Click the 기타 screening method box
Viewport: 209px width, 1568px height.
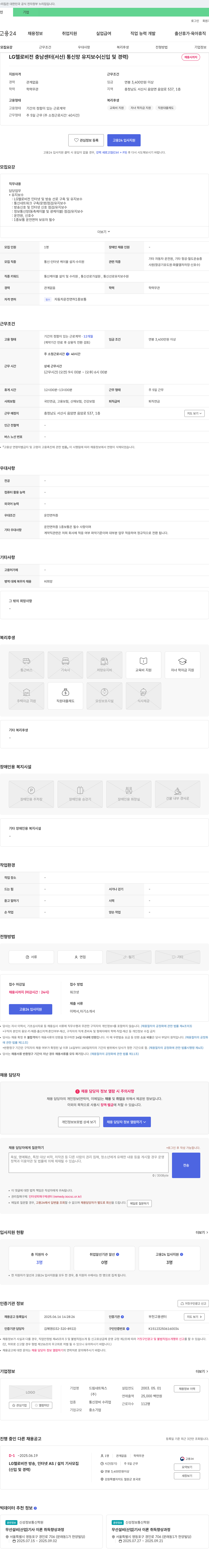(177, 957)
